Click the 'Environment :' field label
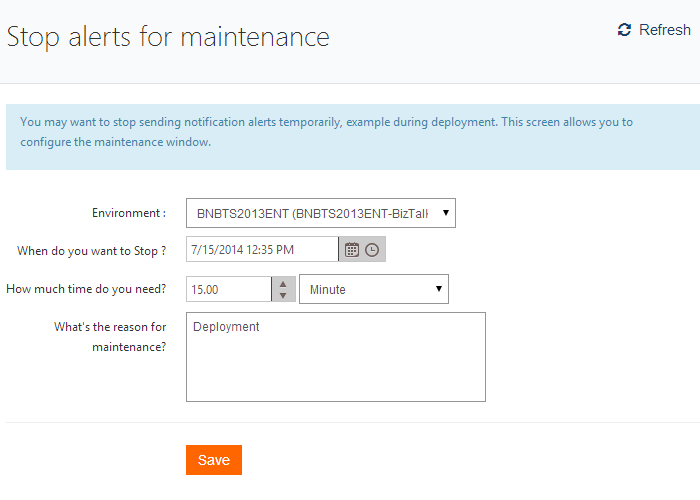700x500 pixels. point(129,213)
